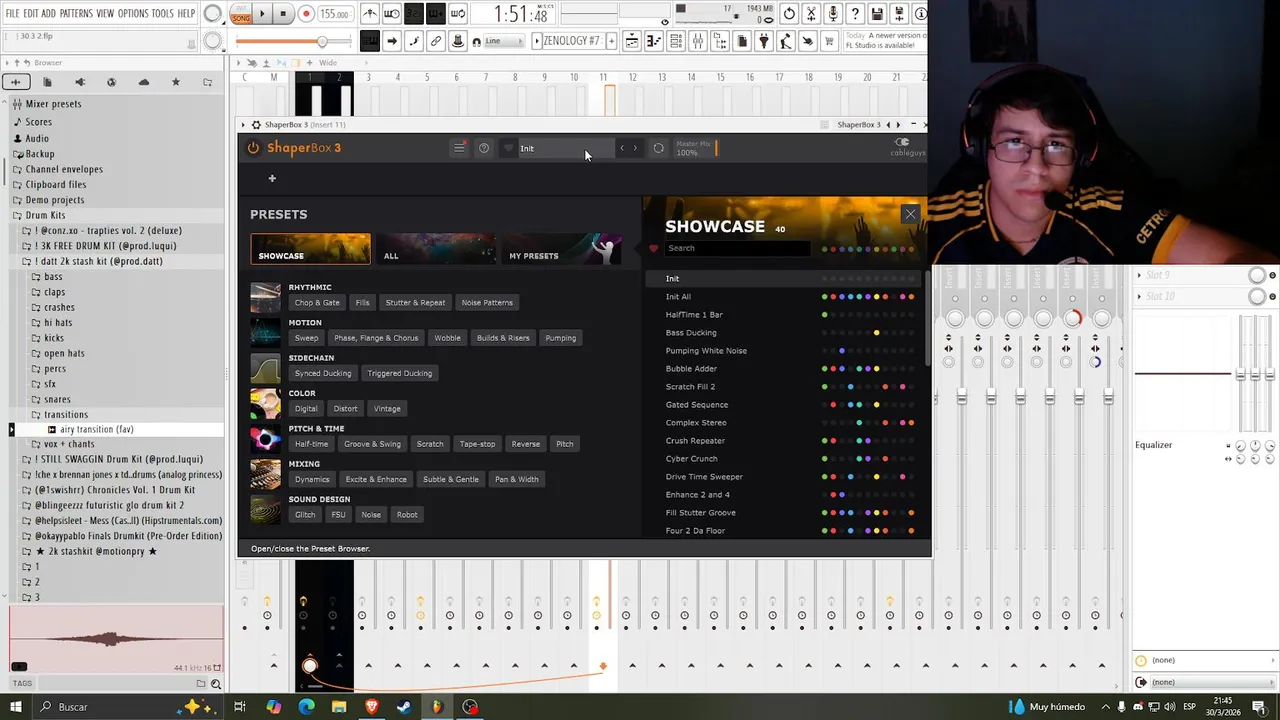Select the Pumping White Noise preset
Viewport: 1280px width, 720px height.
(x=784, y=351)
